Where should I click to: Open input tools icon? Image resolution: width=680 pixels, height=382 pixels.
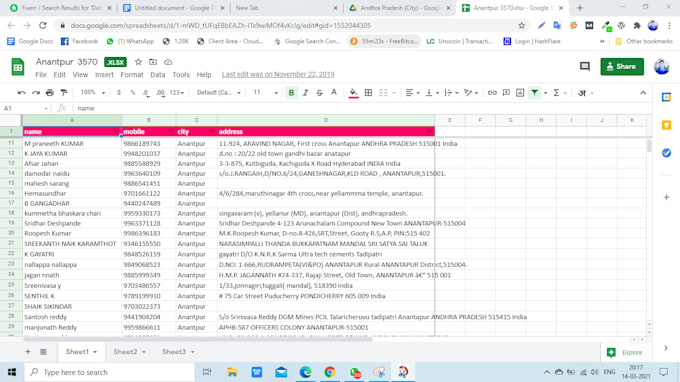tap(582, 93)
